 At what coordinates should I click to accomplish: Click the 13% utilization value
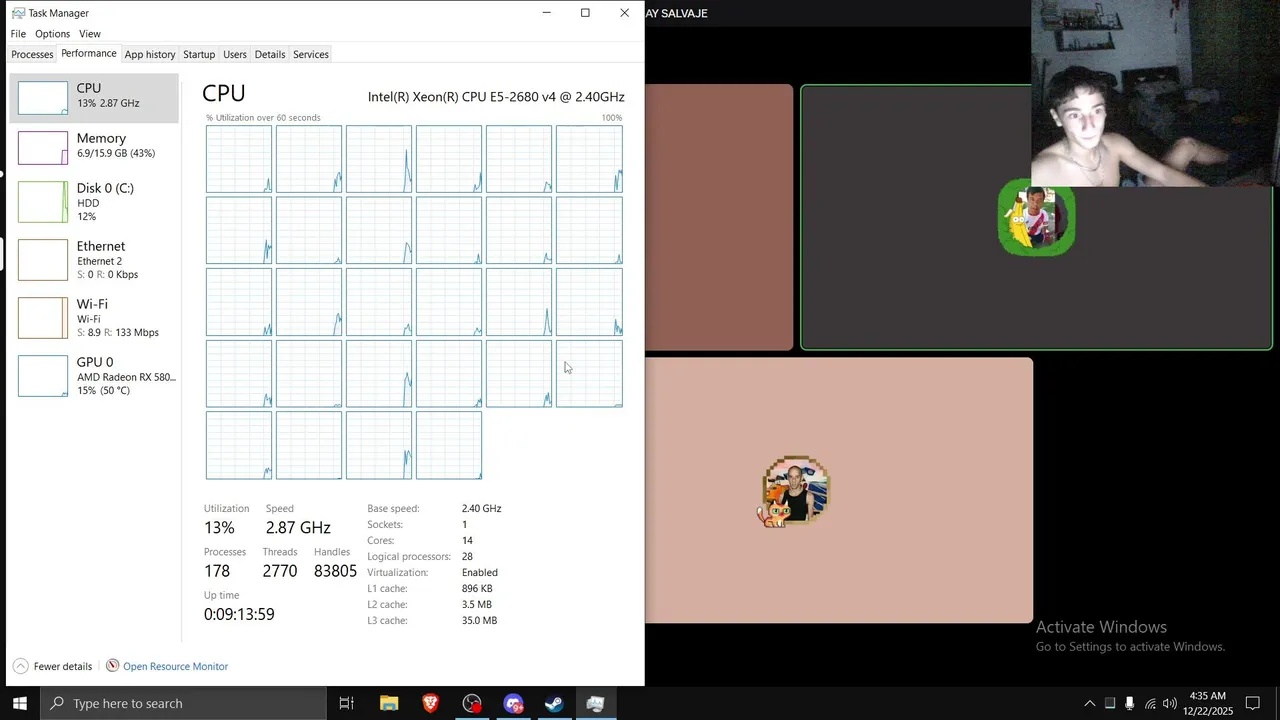[x=219, y=528]
